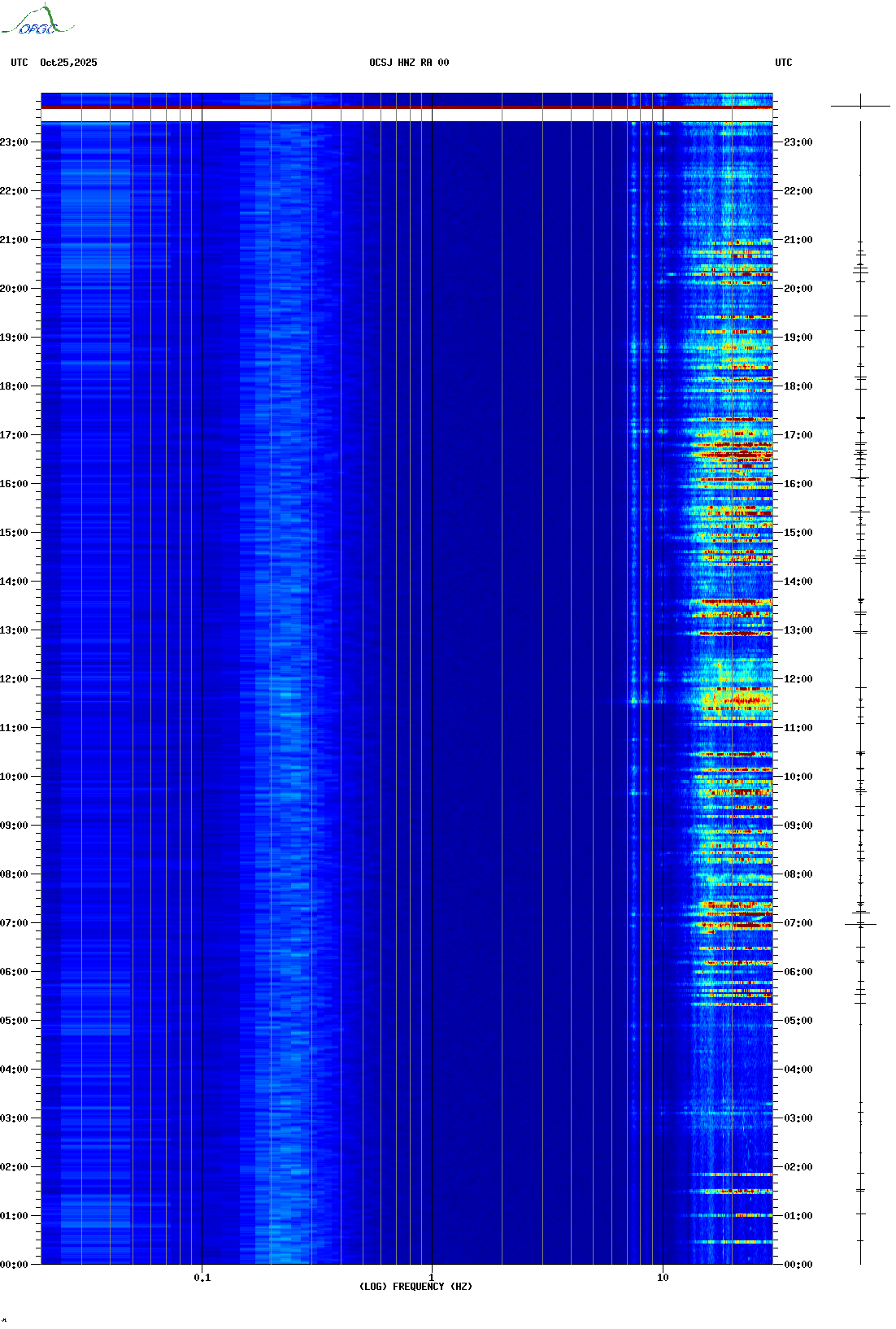Click the 20:00 time label on left axis
The image size is (896, 1329).
[x=15, y=289]
